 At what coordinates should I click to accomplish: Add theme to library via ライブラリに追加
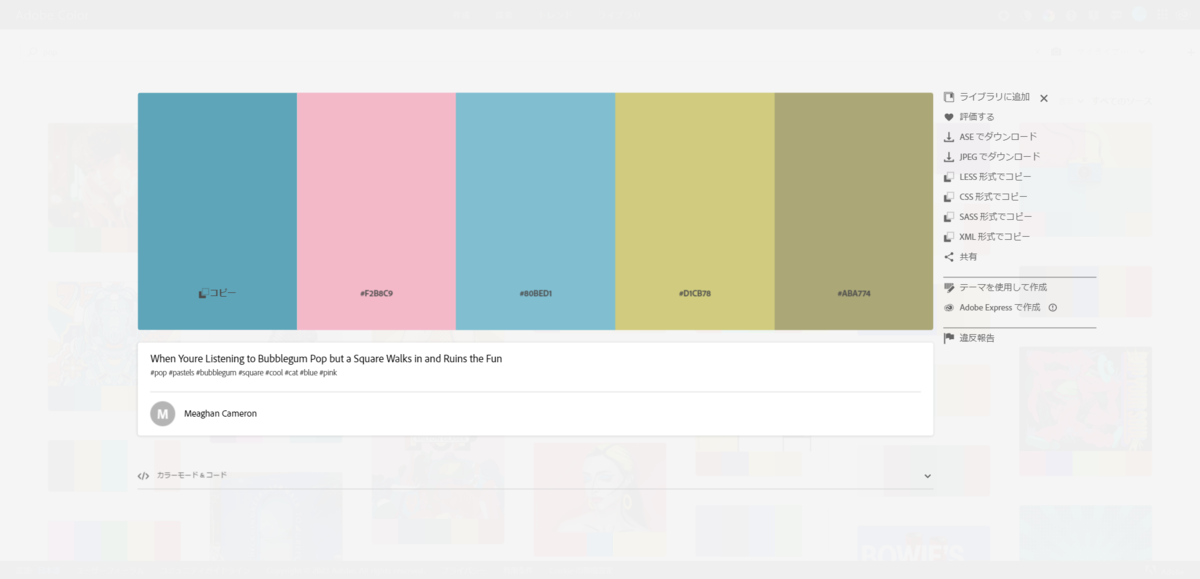[x=986, y=97]
